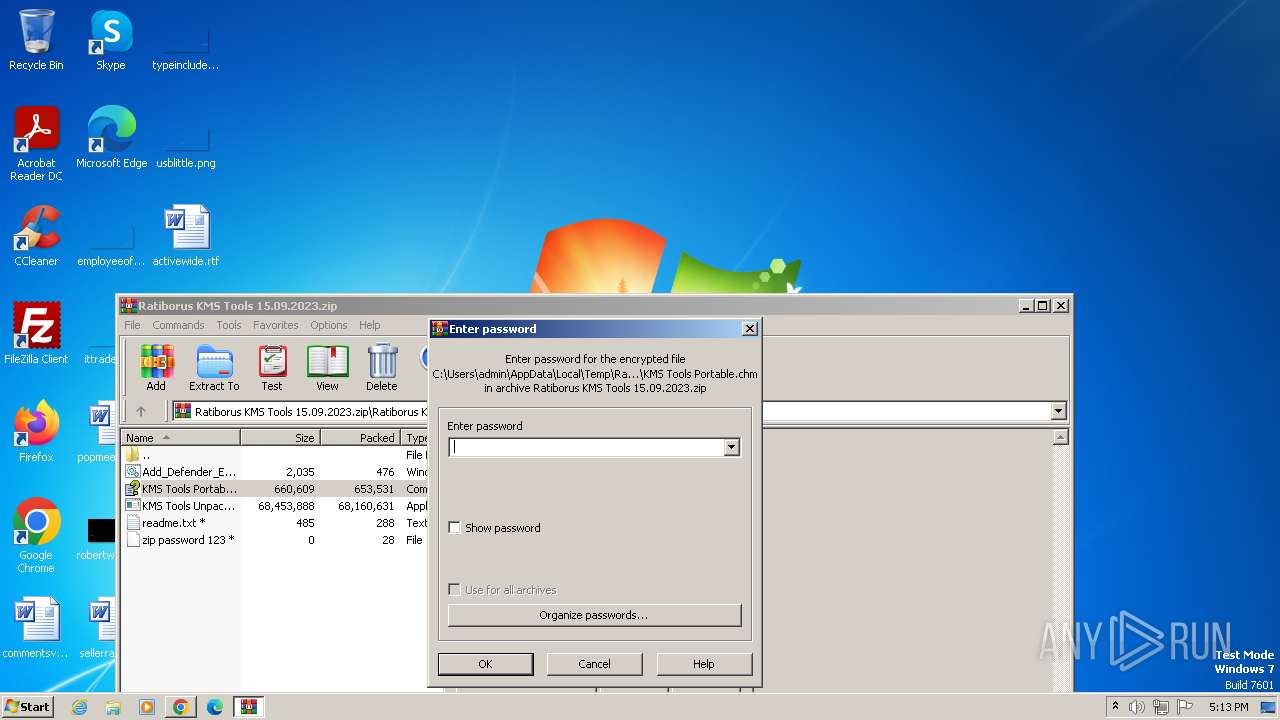Image resolution: width=1280 pixels, height=720 pixels.
Task: Click the volume speaker tray icon
Action: point(1137,707)
